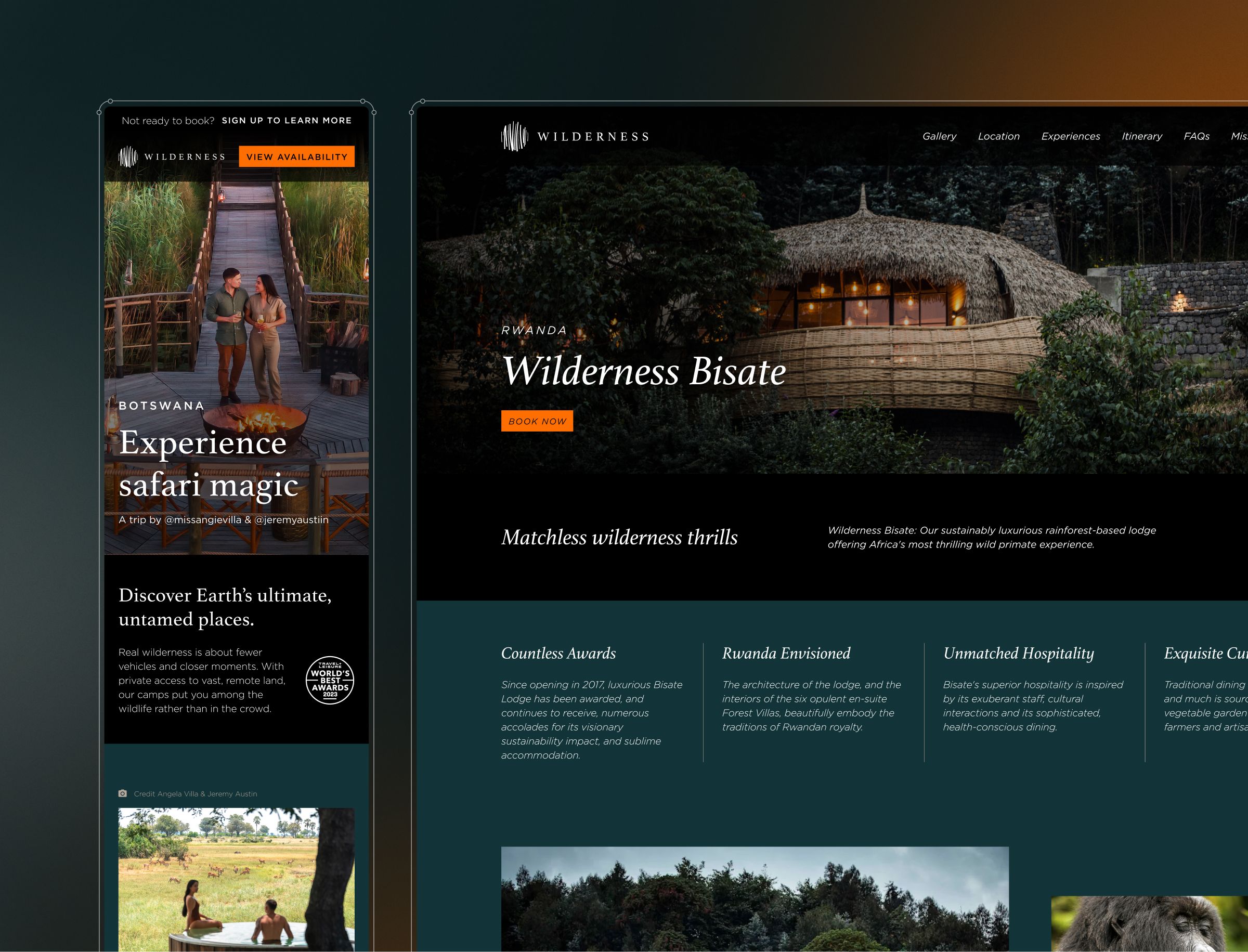Open the Location nav item
The image size is (1248, 952).
(998, 136)
